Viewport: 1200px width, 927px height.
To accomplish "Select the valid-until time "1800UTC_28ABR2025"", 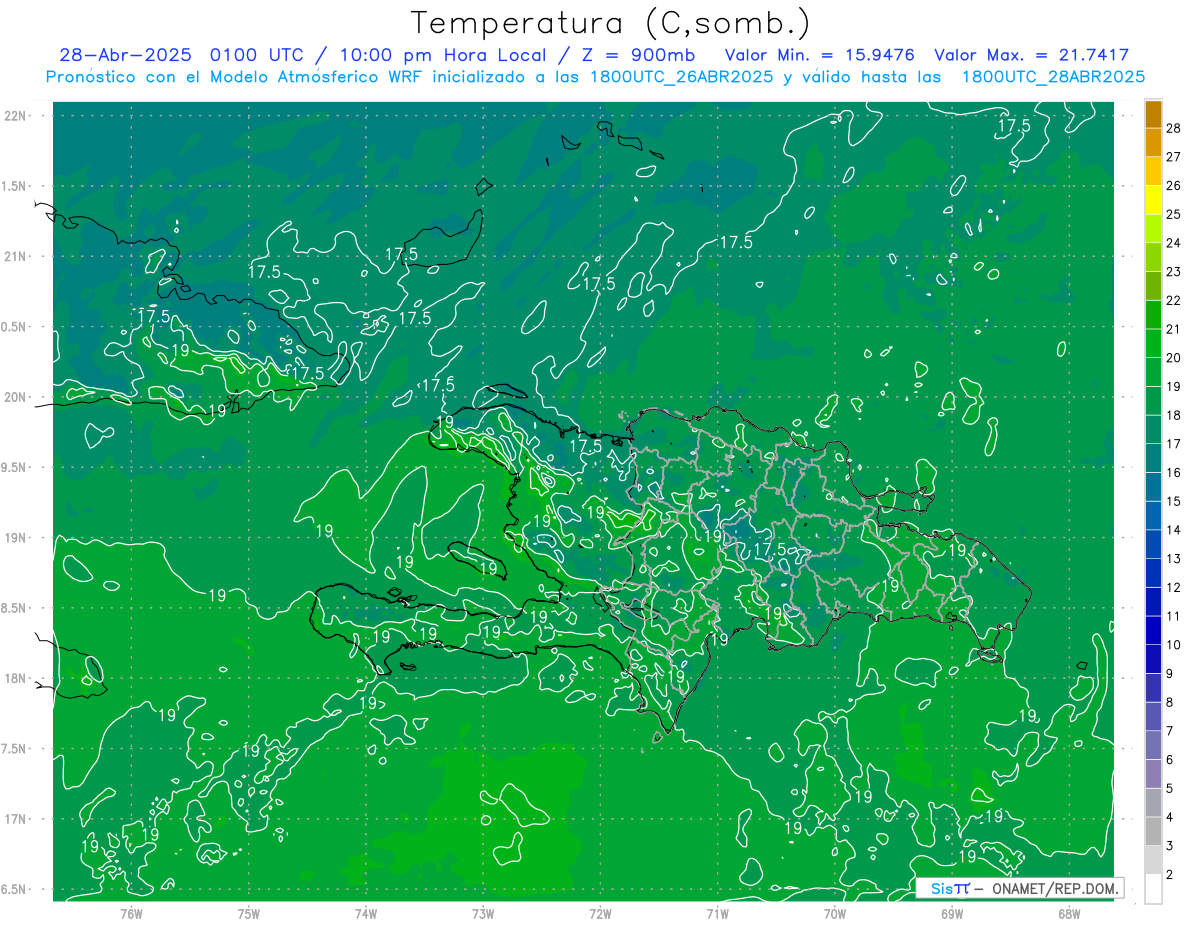I will coord(1053,77).
